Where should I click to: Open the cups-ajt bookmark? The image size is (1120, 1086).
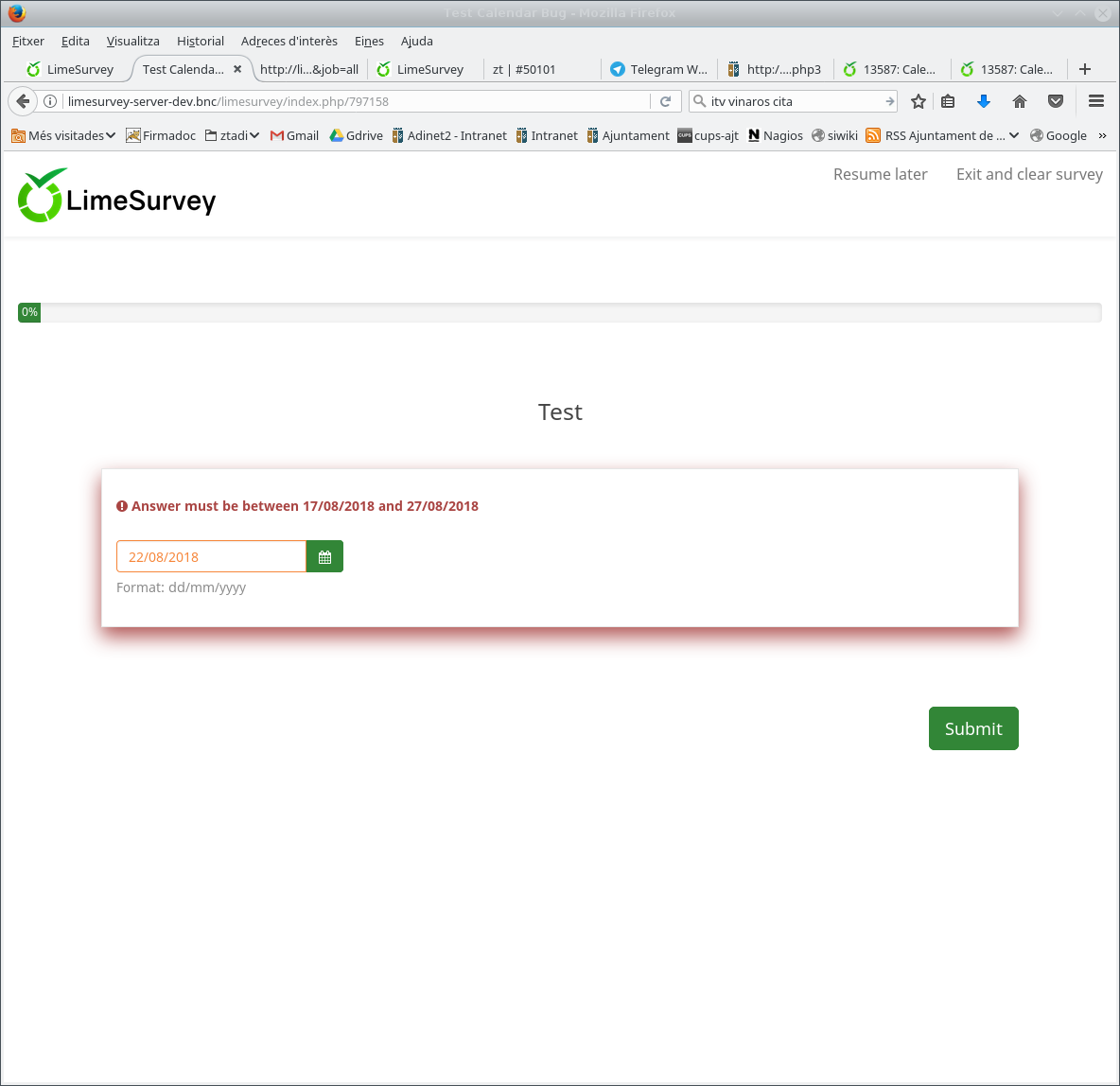708,136
